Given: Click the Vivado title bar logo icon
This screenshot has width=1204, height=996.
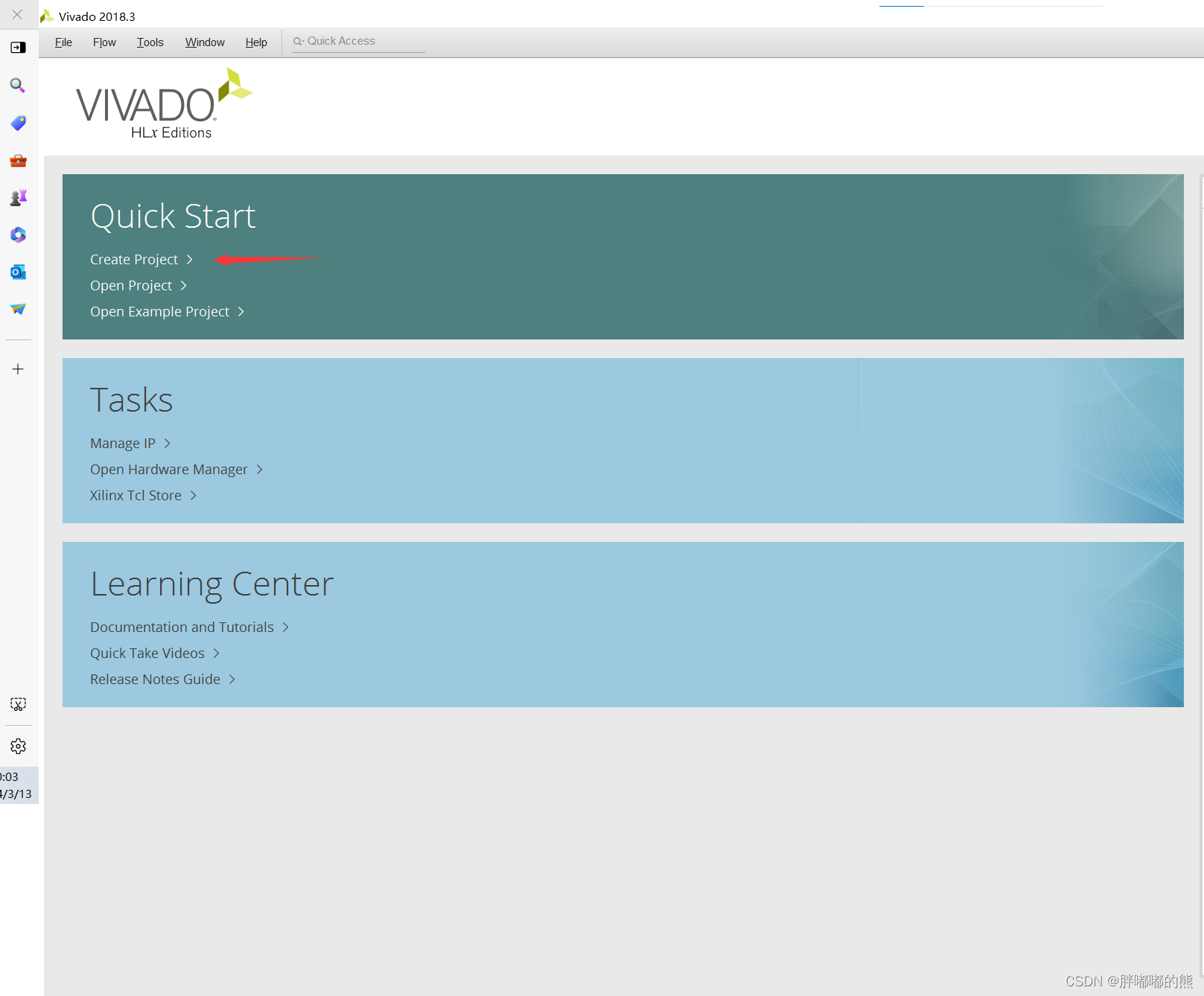Looking at the screenshot, I should [x=47, y=16].
